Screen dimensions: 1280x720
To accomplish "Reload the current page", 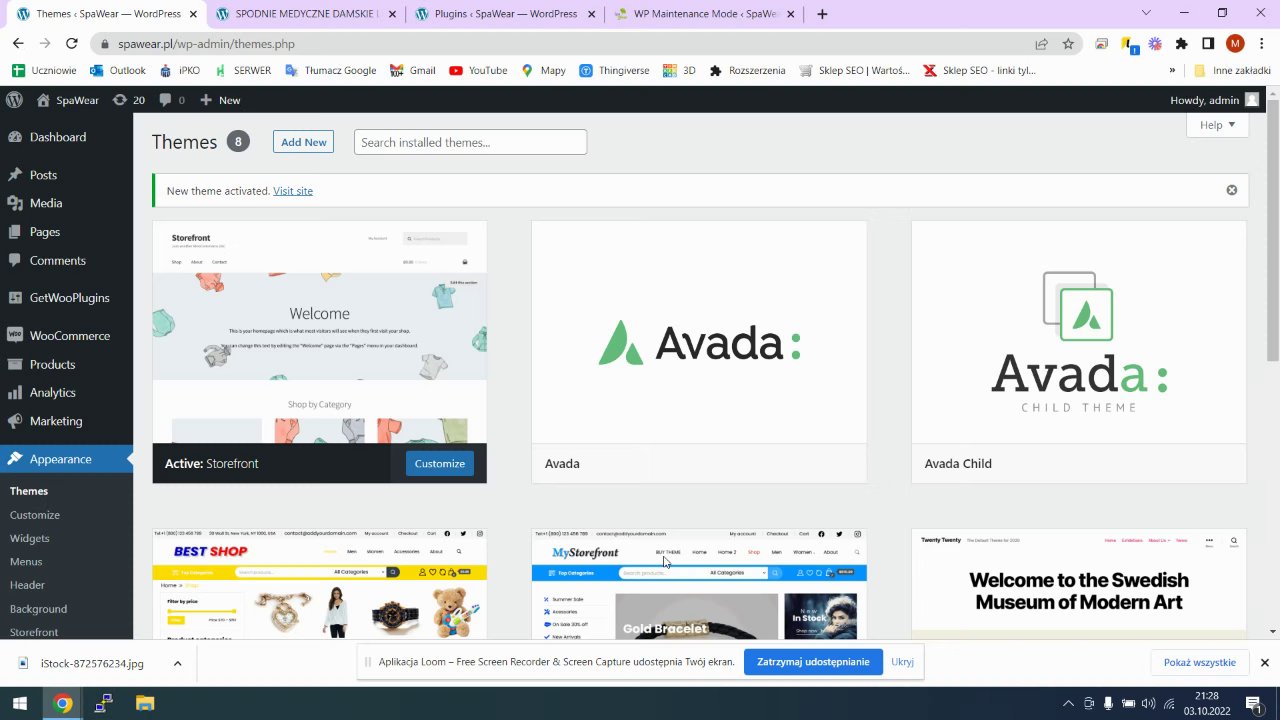I will 71,44.
